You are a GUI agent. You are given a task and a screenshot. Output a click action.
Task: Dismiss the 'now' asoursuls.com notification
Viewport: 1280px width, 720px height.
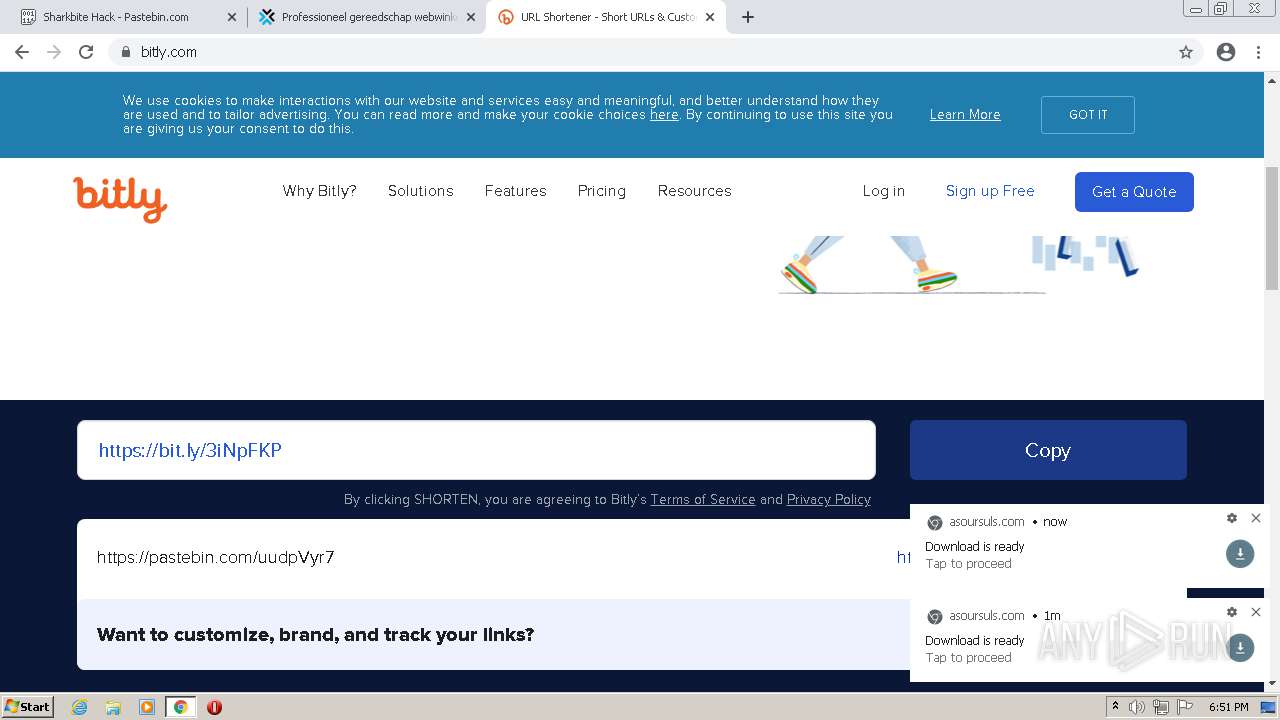pos(1256,518)
